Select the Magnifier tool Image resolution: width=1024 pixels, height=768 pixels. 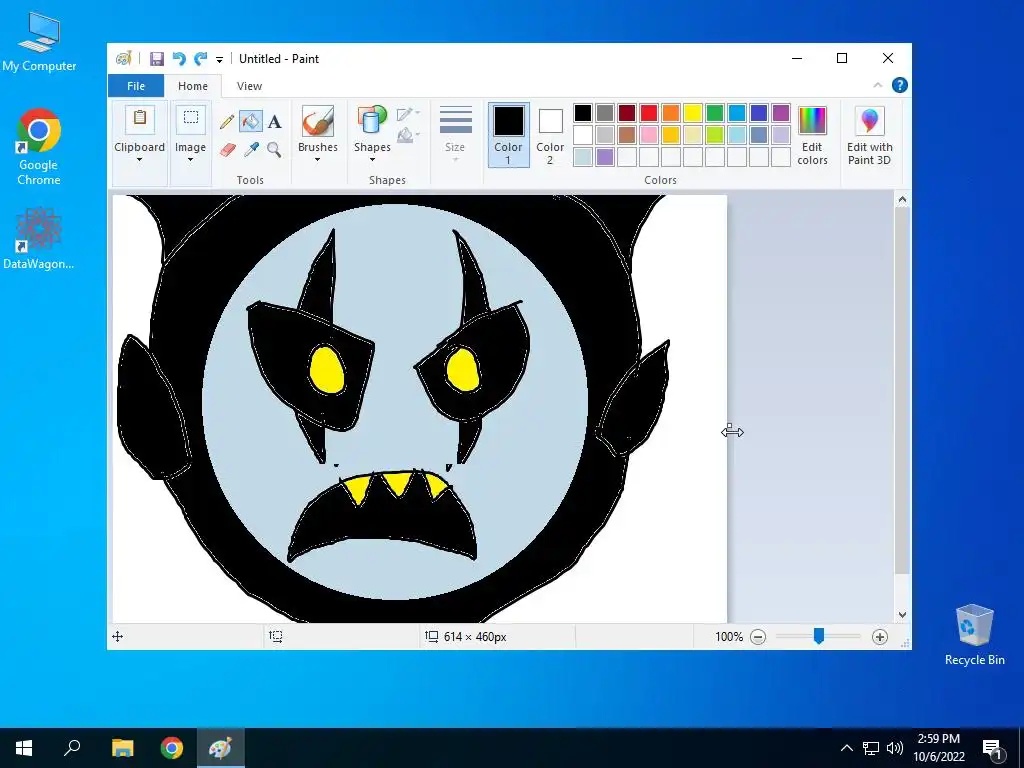[275, 150]
